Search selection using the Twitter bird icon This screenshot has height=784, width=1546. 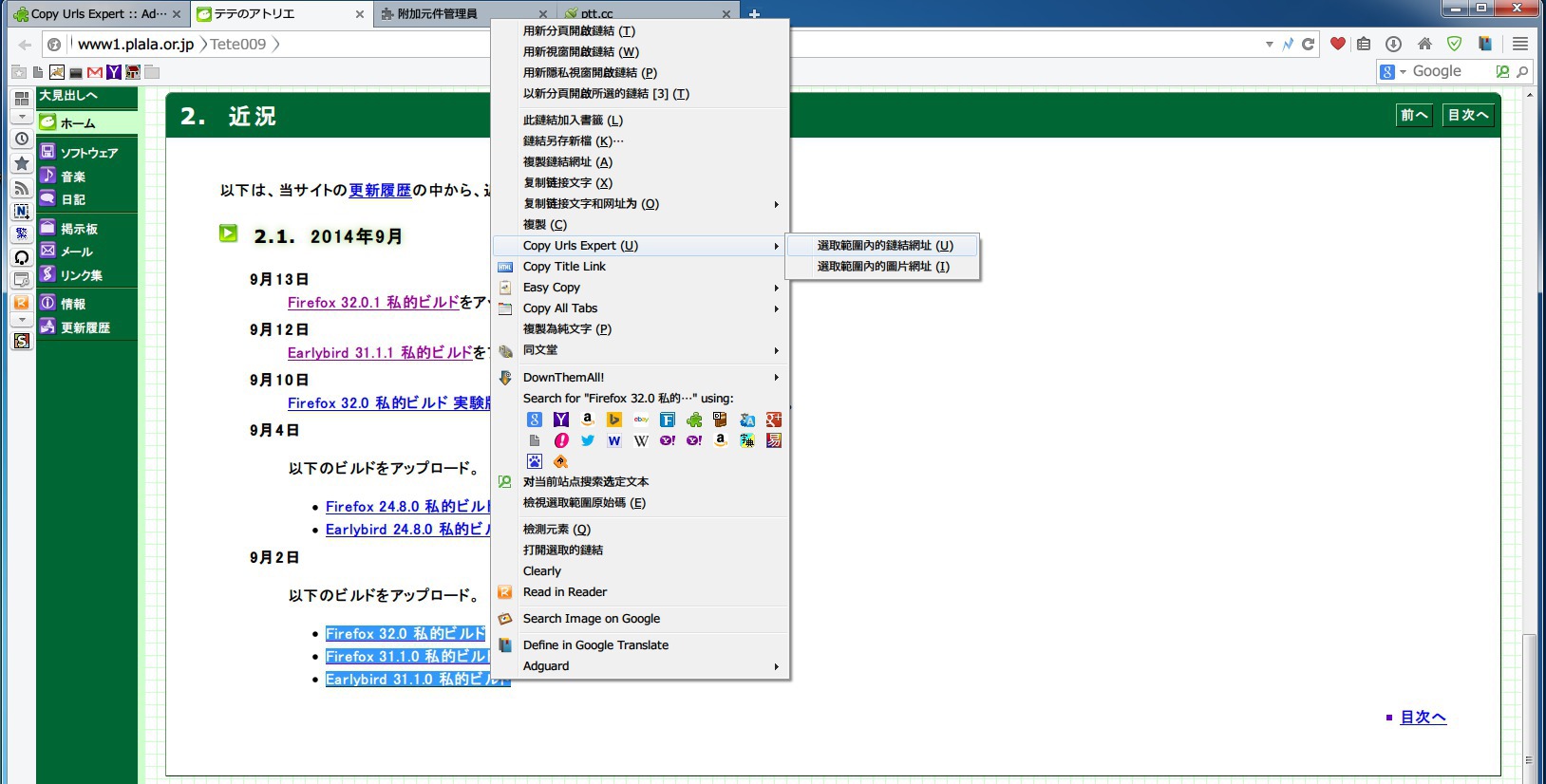[588, 440]
